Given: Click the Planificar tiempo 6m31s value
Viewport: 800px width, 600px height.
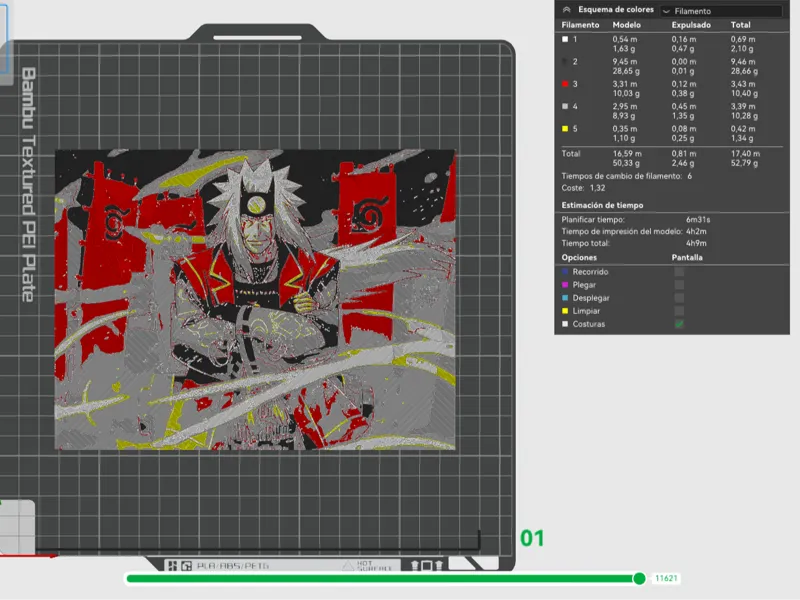Looking at the screenshot, I should point(698,220).
